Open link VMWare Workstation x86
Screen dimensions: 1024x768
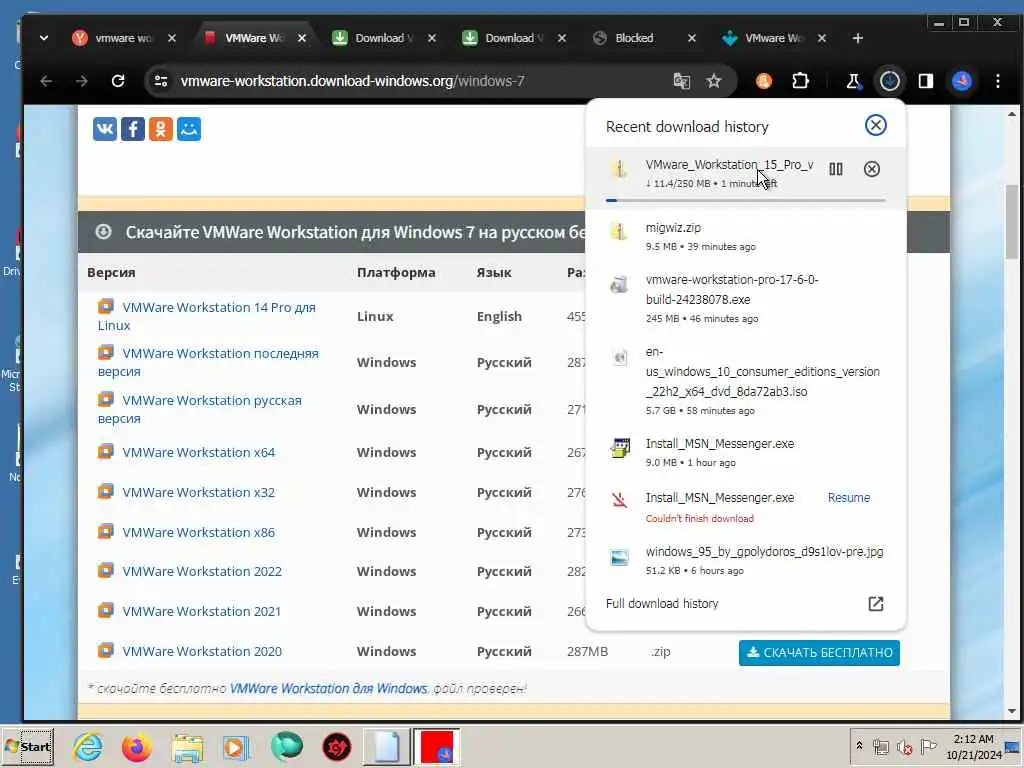coord(199,532)
